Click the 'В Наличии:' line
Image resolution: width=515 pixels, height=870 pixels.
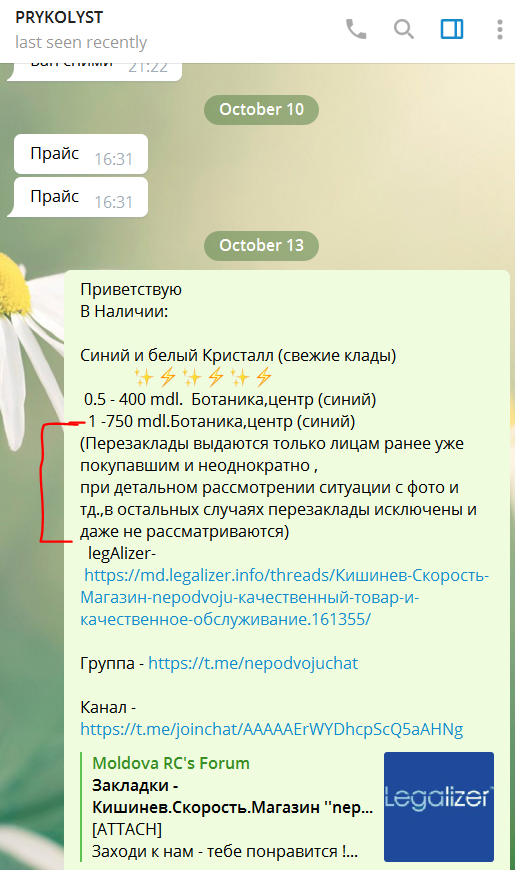coord(124,311)
